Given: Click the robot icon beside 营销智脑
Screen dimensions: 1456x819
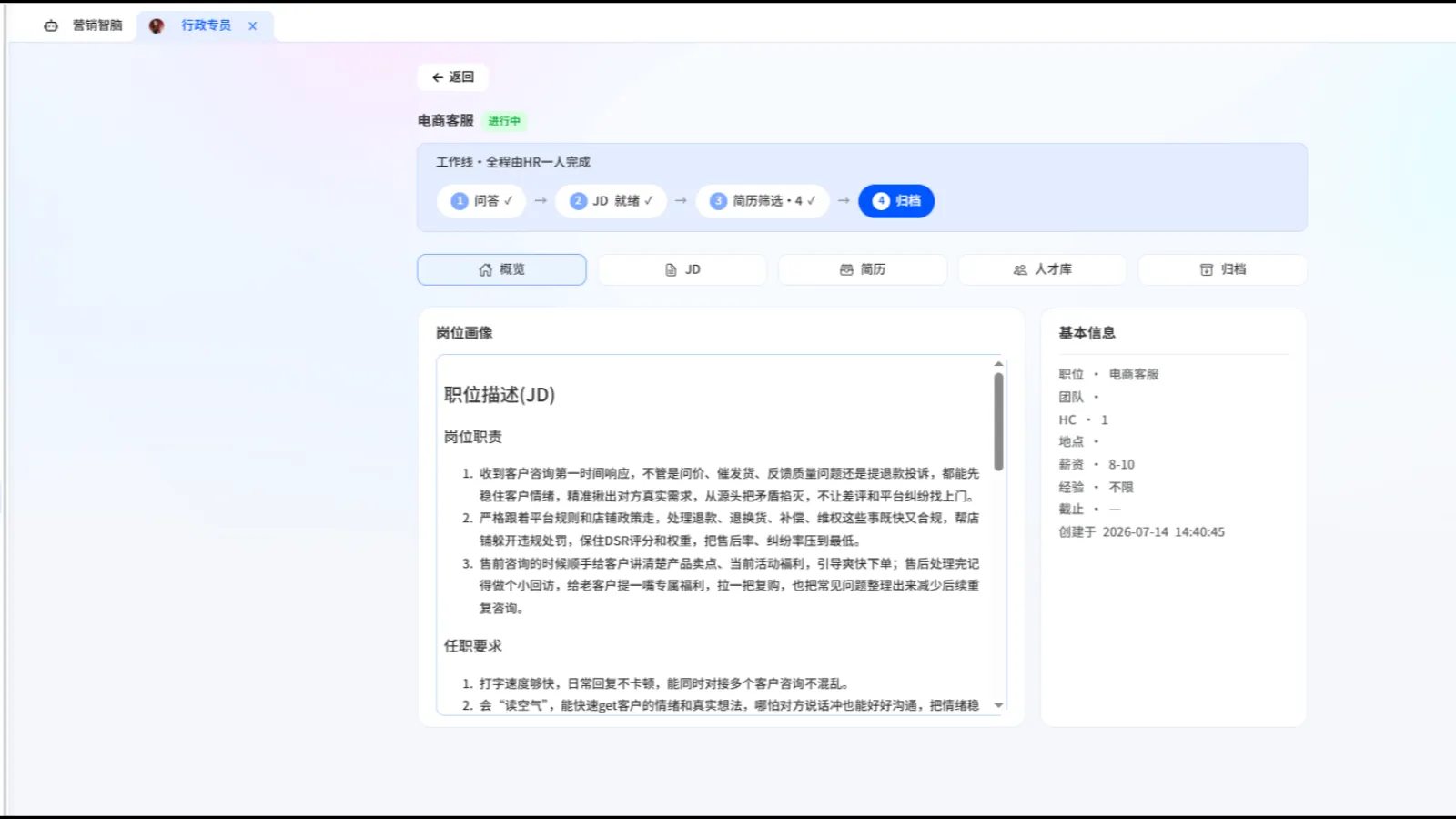Looking at the screenshot, I should point(51,25).
